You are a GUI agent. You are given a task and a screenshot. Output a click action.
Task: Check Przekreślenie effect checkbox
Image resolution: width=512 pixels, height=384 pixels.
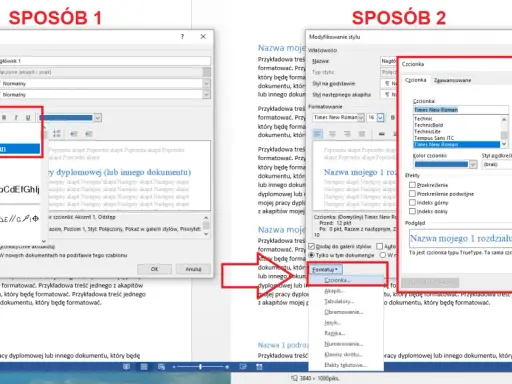tap(412, 185)
